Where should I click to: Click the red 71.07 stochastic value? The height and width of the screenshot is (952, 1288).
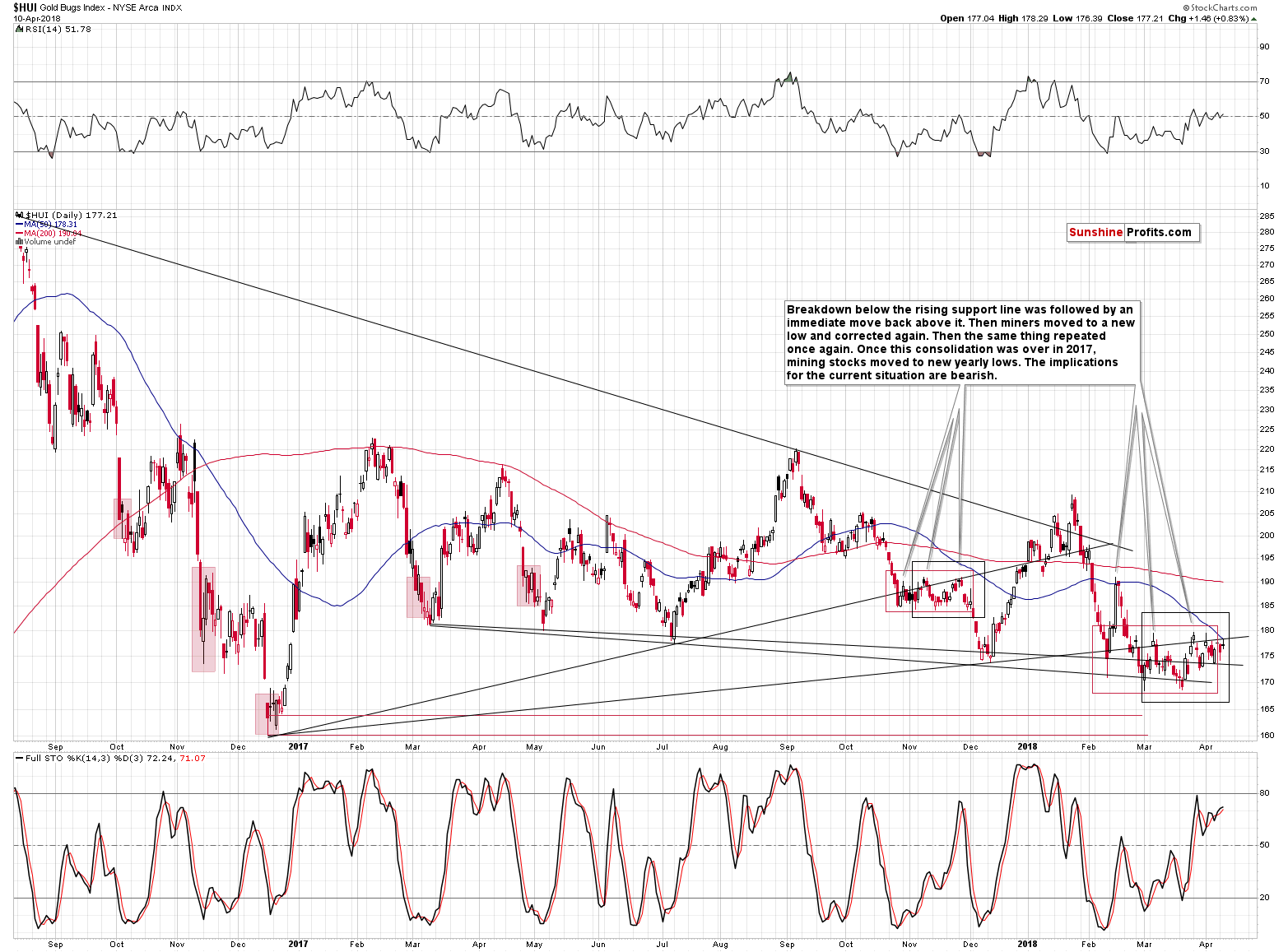click(x=193, y=758)
